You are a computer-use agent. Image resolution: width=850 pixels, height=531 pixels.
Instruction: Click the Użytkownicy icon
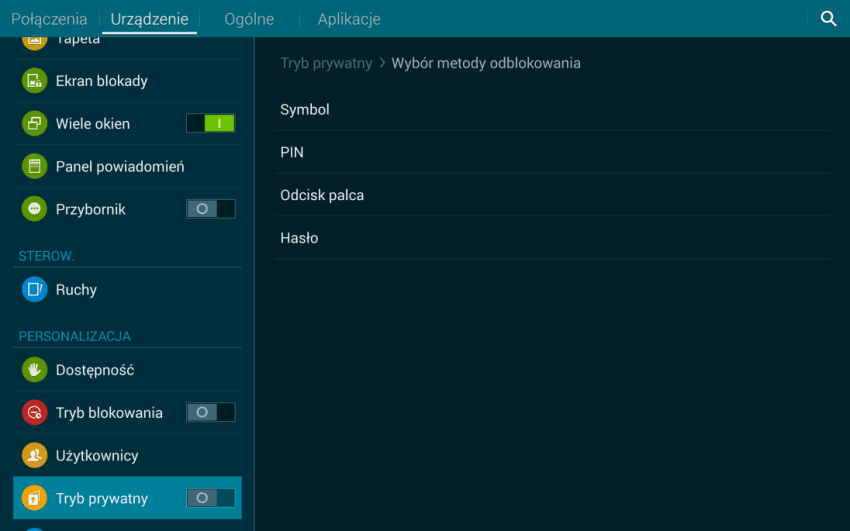pyautogui.click(x=35, y=456)
